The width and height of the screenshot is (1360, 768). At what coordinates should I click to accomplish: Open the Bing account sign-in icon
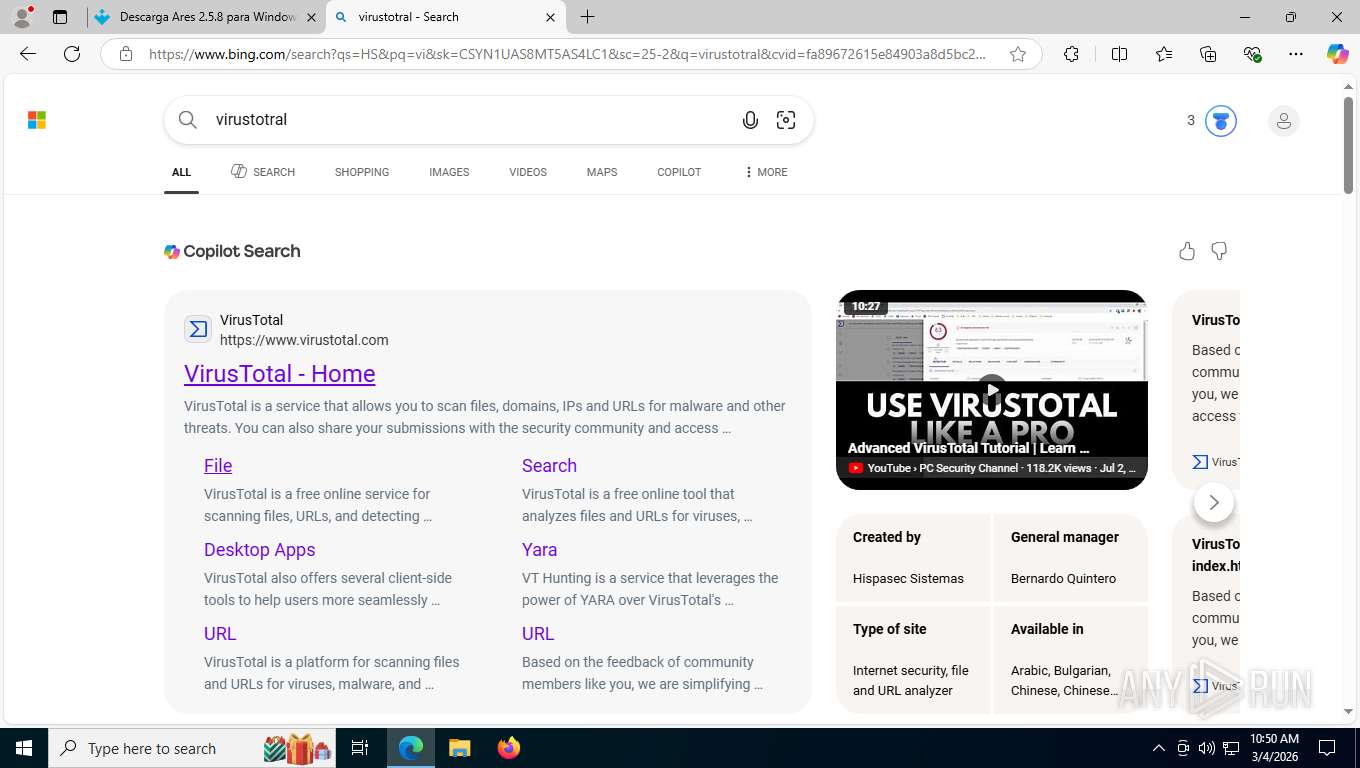click(1284, 121)
